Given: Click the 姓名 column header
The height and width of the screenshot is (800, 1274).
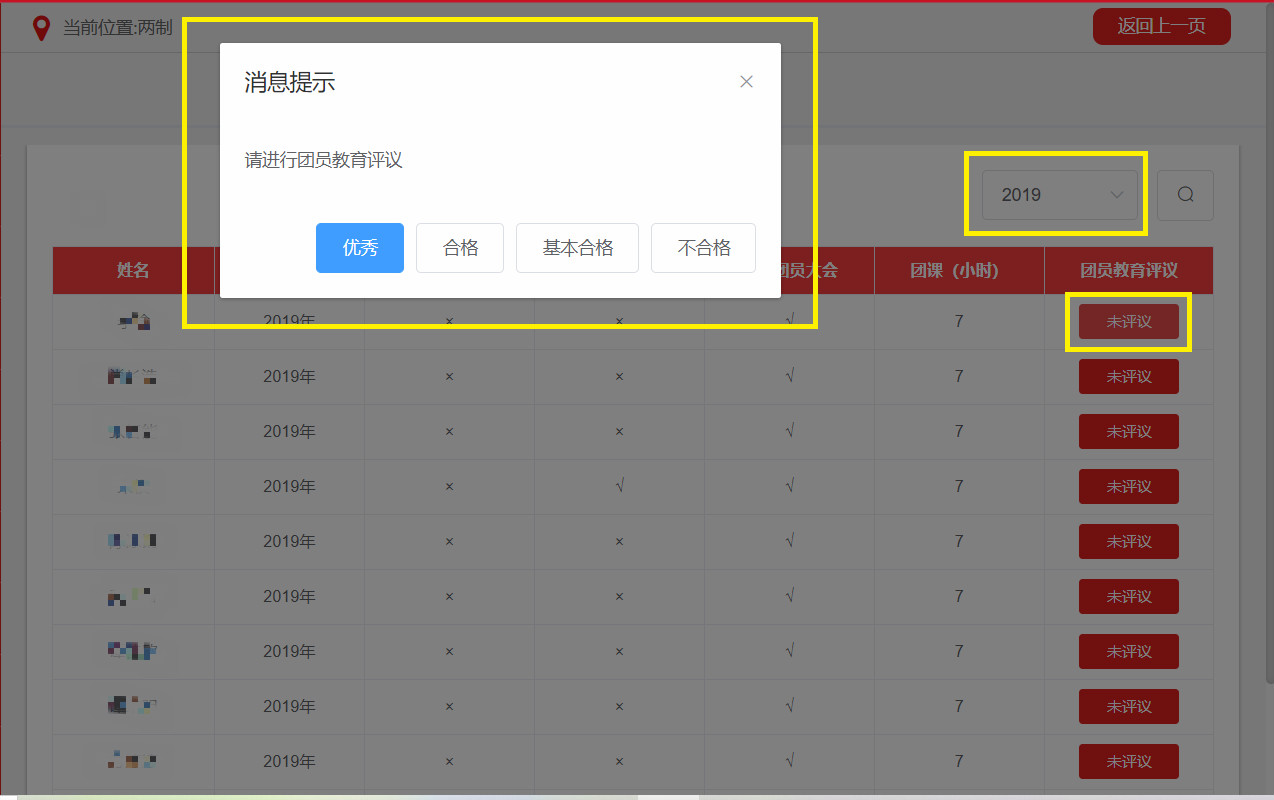Looking at the screenshot, I should (x=133, y=271).
